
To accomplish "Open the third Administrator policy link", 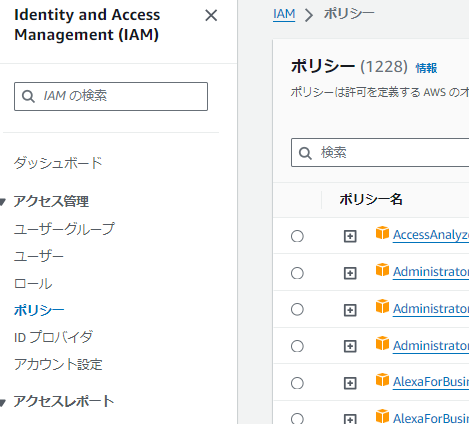I will (431, 346).
